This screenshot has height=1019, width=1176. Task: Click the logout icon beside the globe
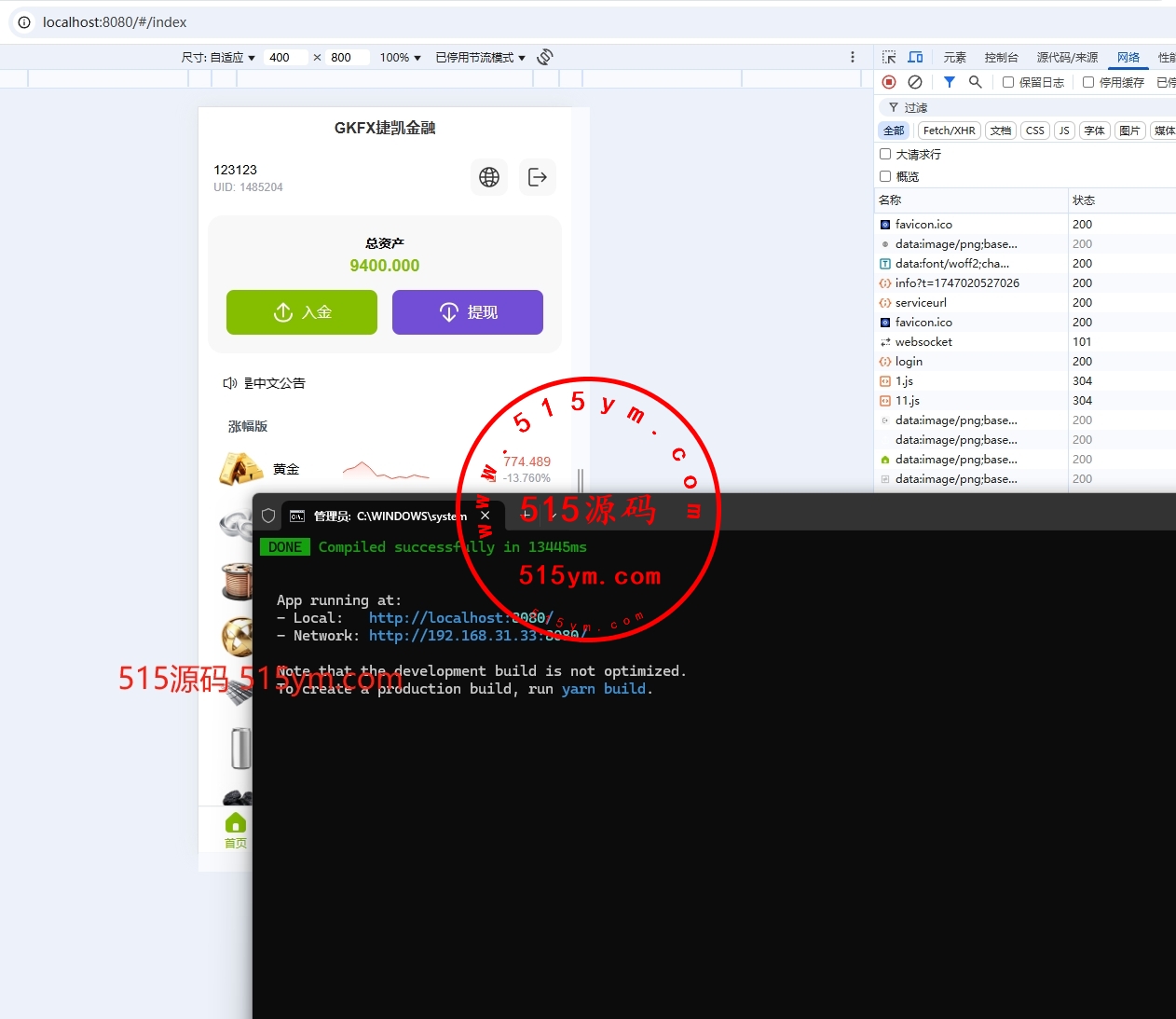point(538,177)
